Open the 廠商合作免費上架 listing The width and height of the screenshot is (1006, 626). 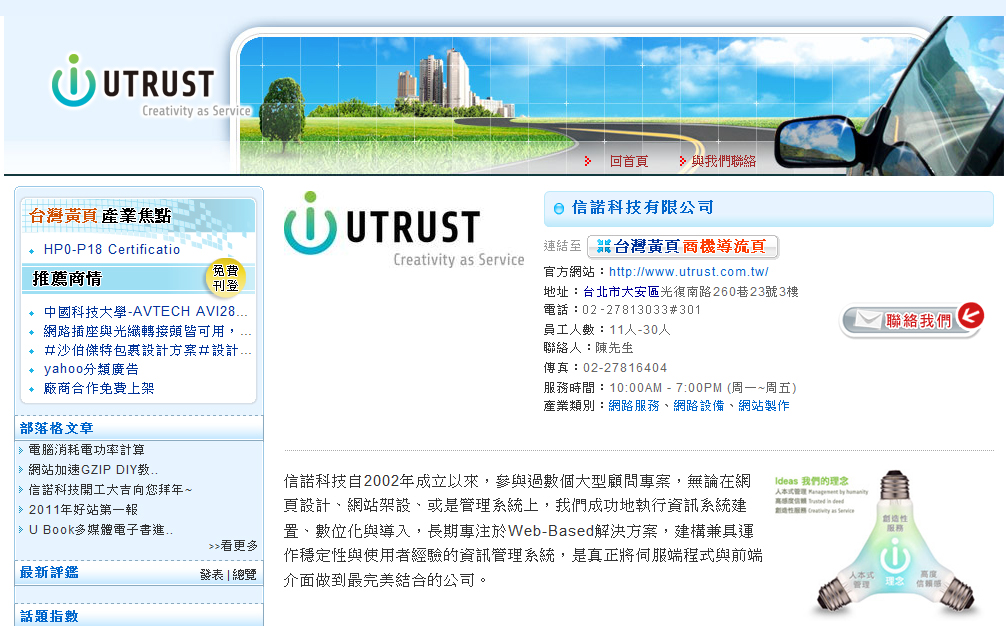click(x=99, y=389)
